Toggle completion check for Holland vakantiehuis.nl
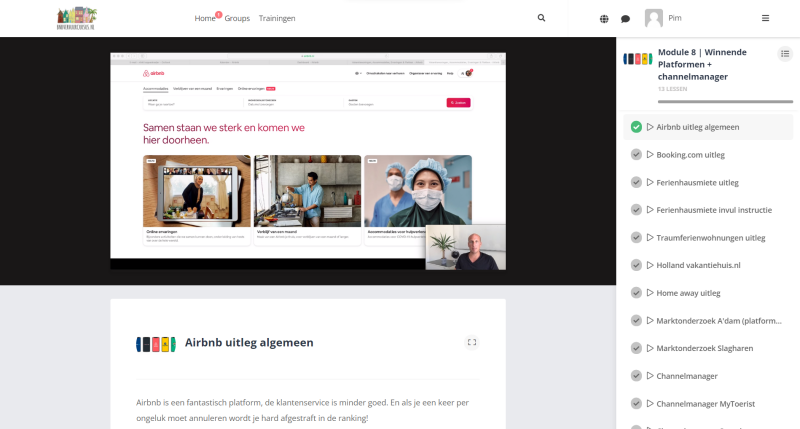Viewport: 800px width, 429px height. coord(636,265)
